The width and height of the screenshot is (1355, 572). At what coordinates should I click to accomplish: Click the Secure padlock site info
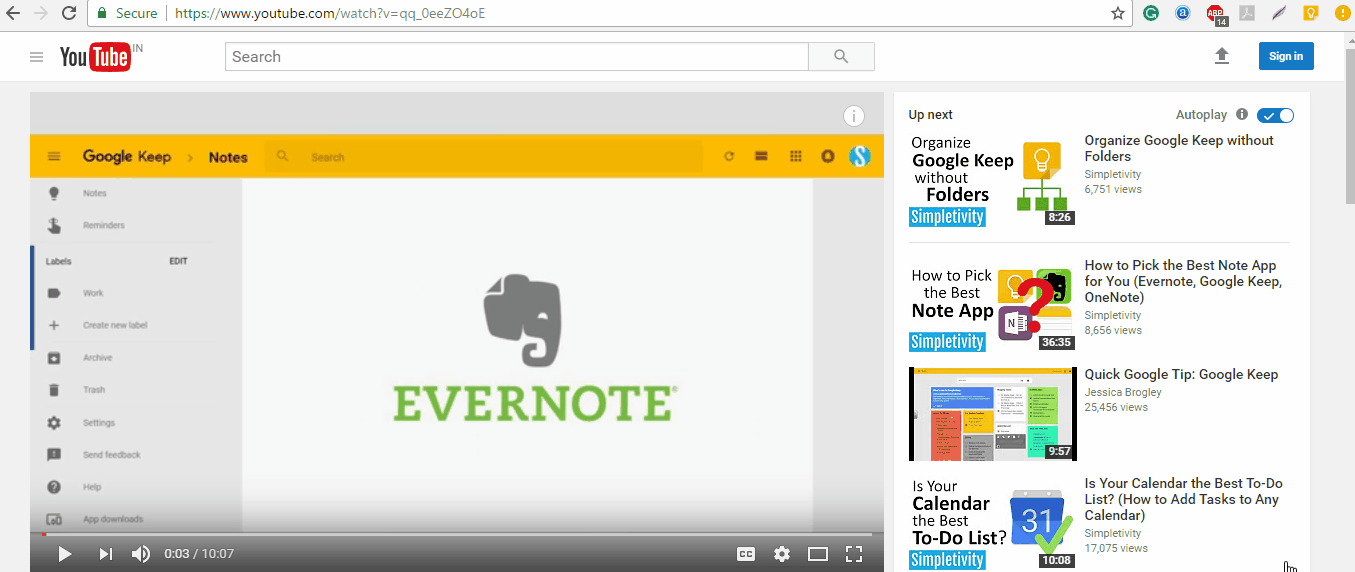pyautogui.click(x=126, y=13)
